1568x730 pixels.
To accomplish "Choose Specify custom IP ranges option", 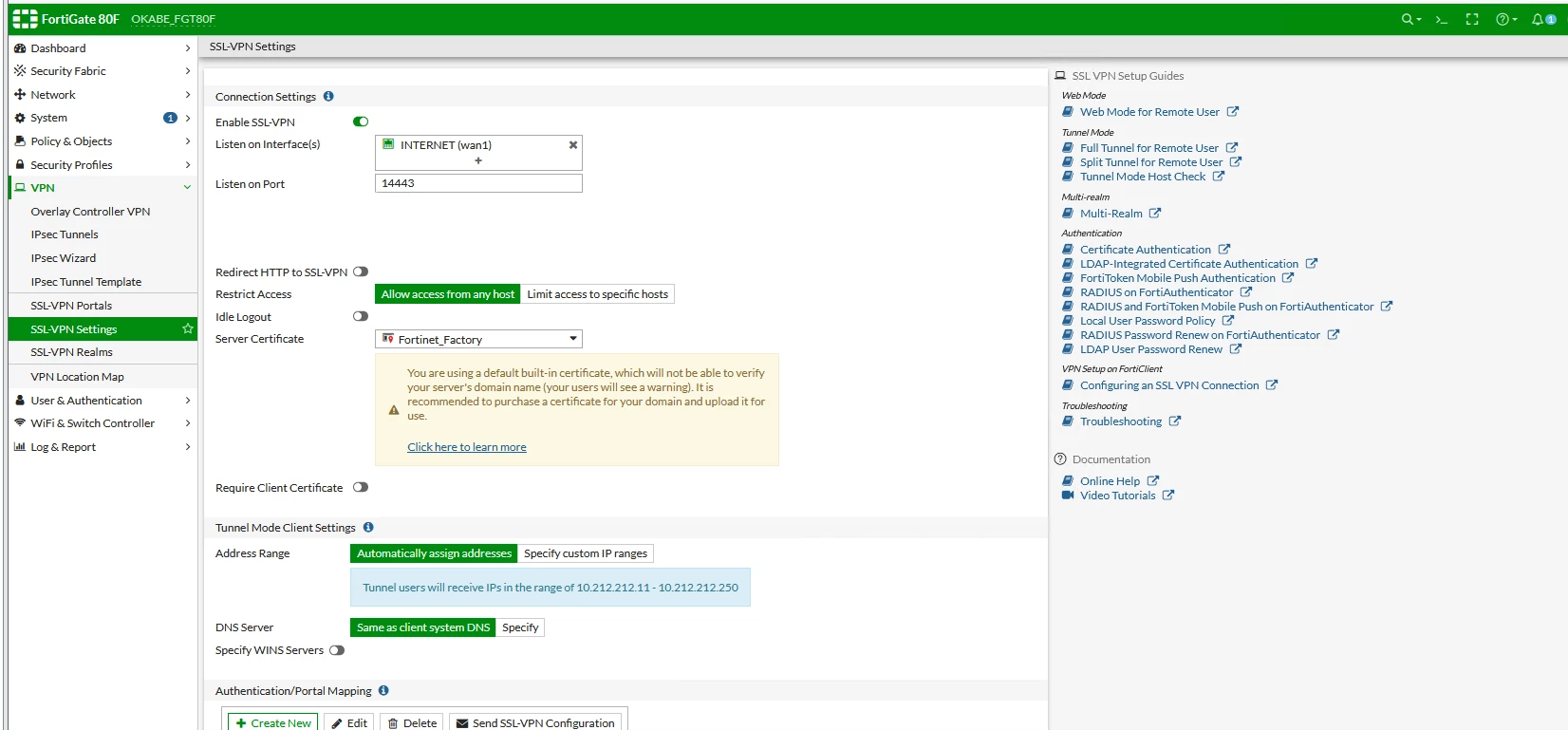I will (x=586, y=553).
